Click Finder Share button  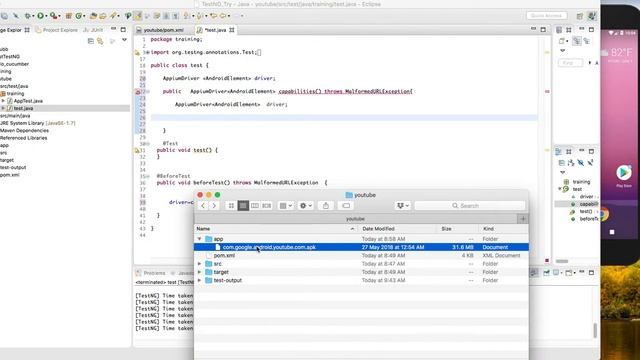pyautogui.click(x=326, y=206)
